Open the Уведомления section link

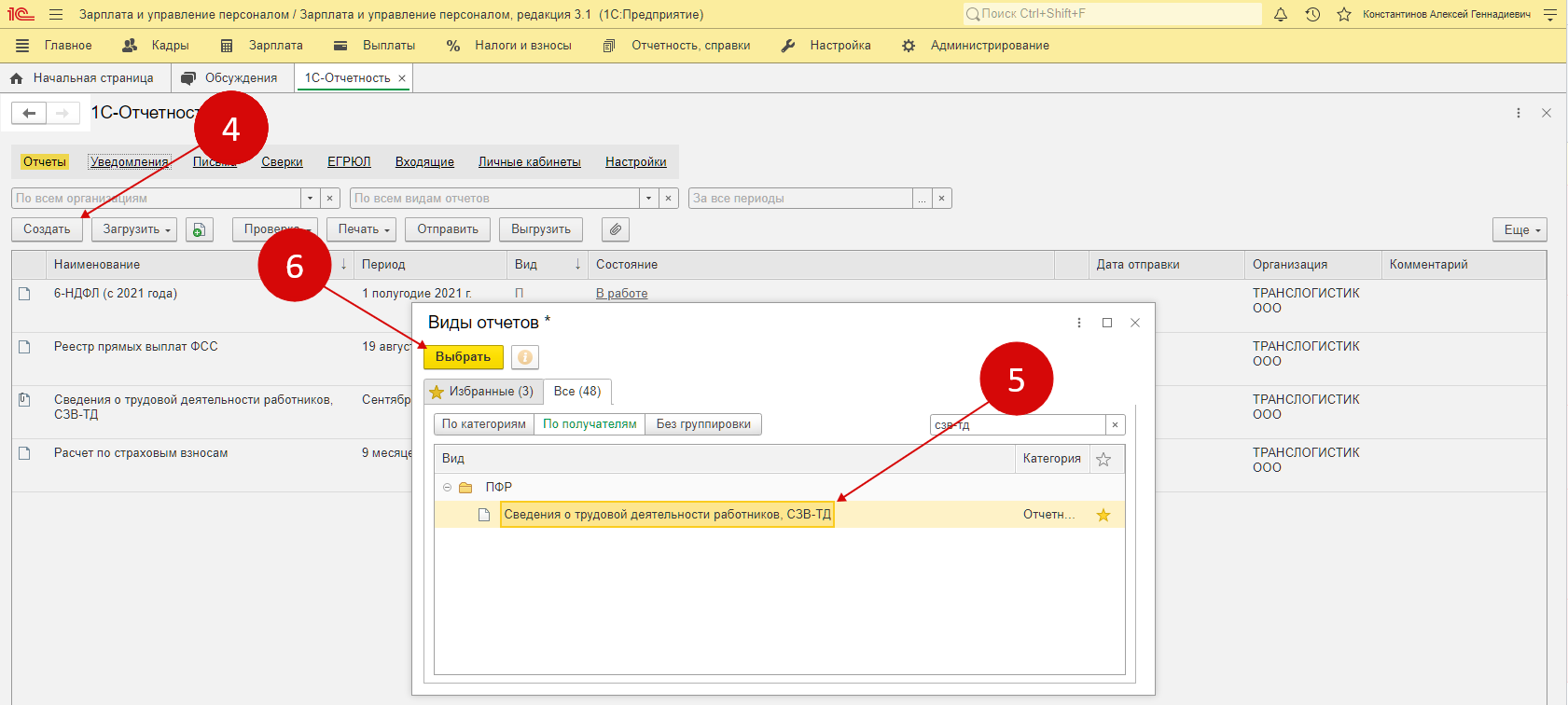click(x=130, y=162)
